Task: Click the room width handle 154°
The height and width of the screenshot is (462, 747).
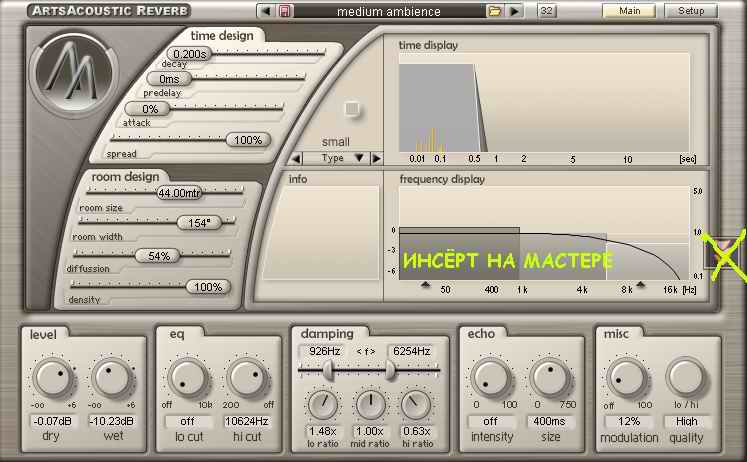Action: [199, 223]
